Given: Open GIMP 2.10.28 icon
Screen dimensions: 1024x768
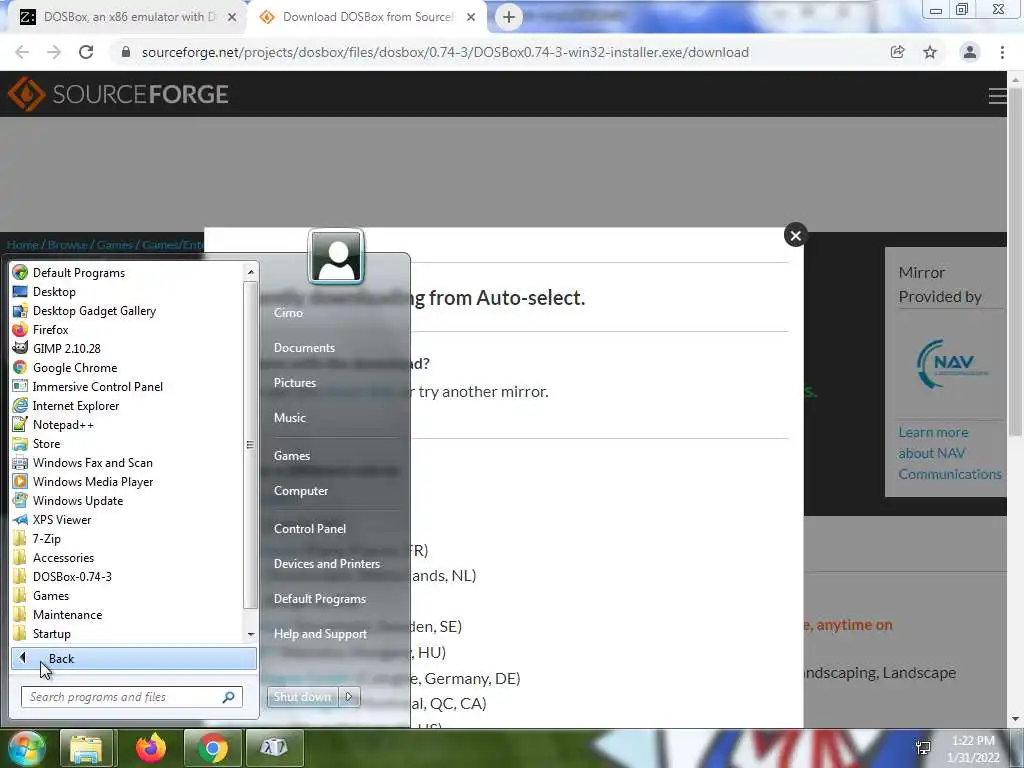Looking at the screenshot, I should [x=20, y=348].
